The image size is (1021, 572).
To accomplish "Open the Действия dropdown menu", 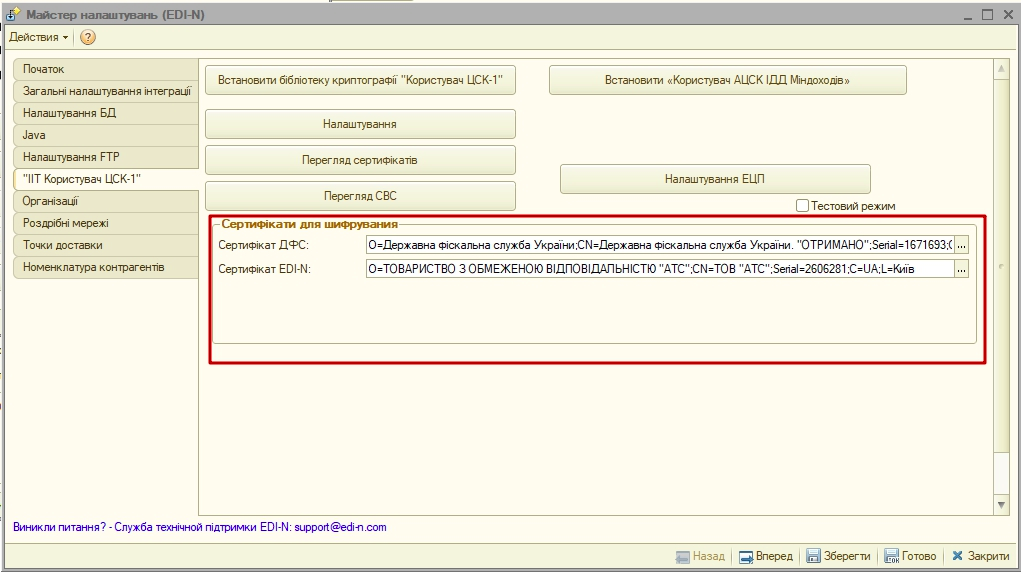I will [38, 37].
